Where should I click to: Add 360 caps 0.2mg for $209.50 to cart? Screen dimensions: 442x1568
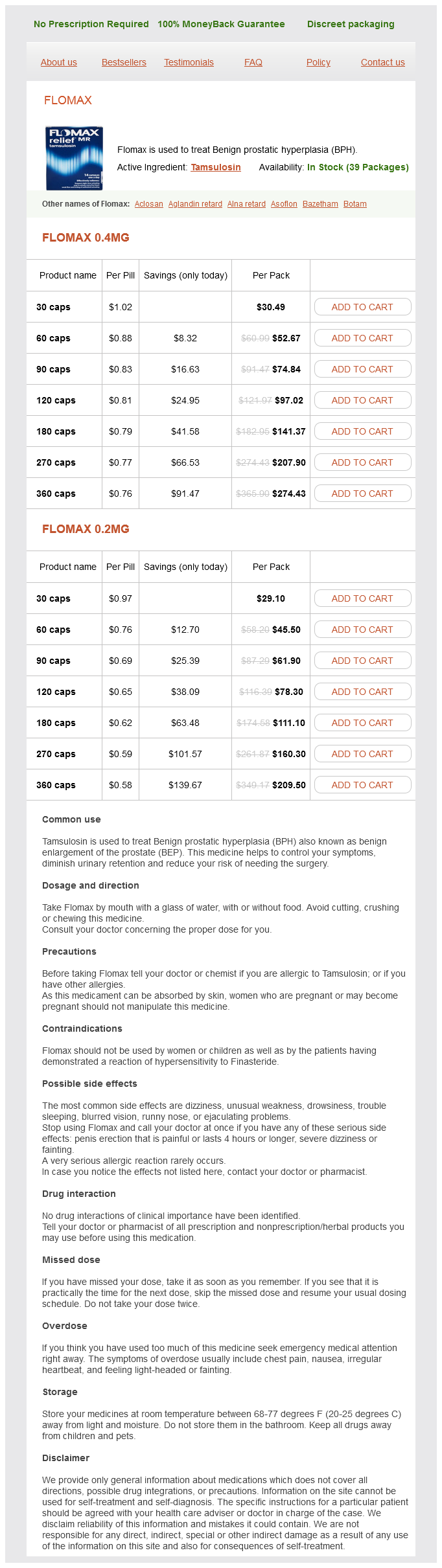(x=362, y=785)
